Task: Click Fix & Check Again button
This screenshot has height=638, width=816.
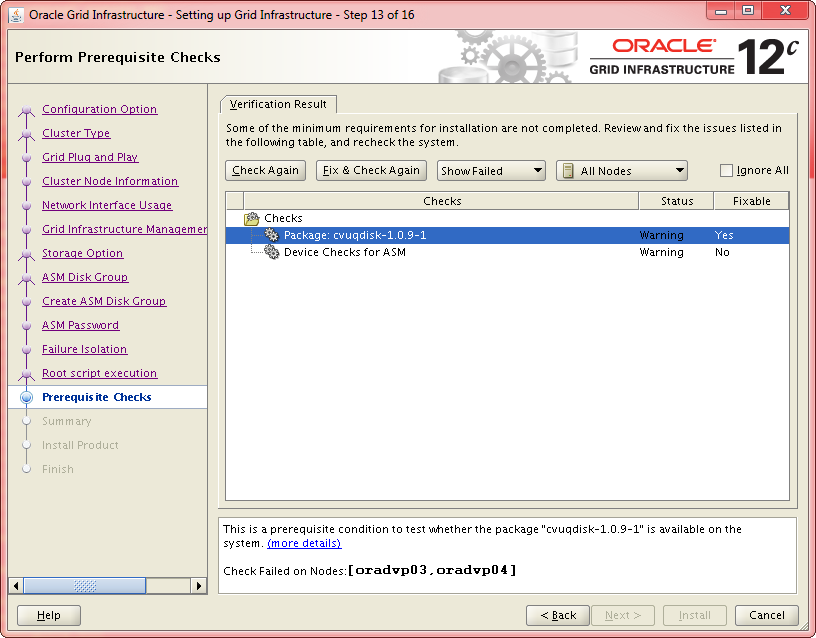Action: pos(372,171)
